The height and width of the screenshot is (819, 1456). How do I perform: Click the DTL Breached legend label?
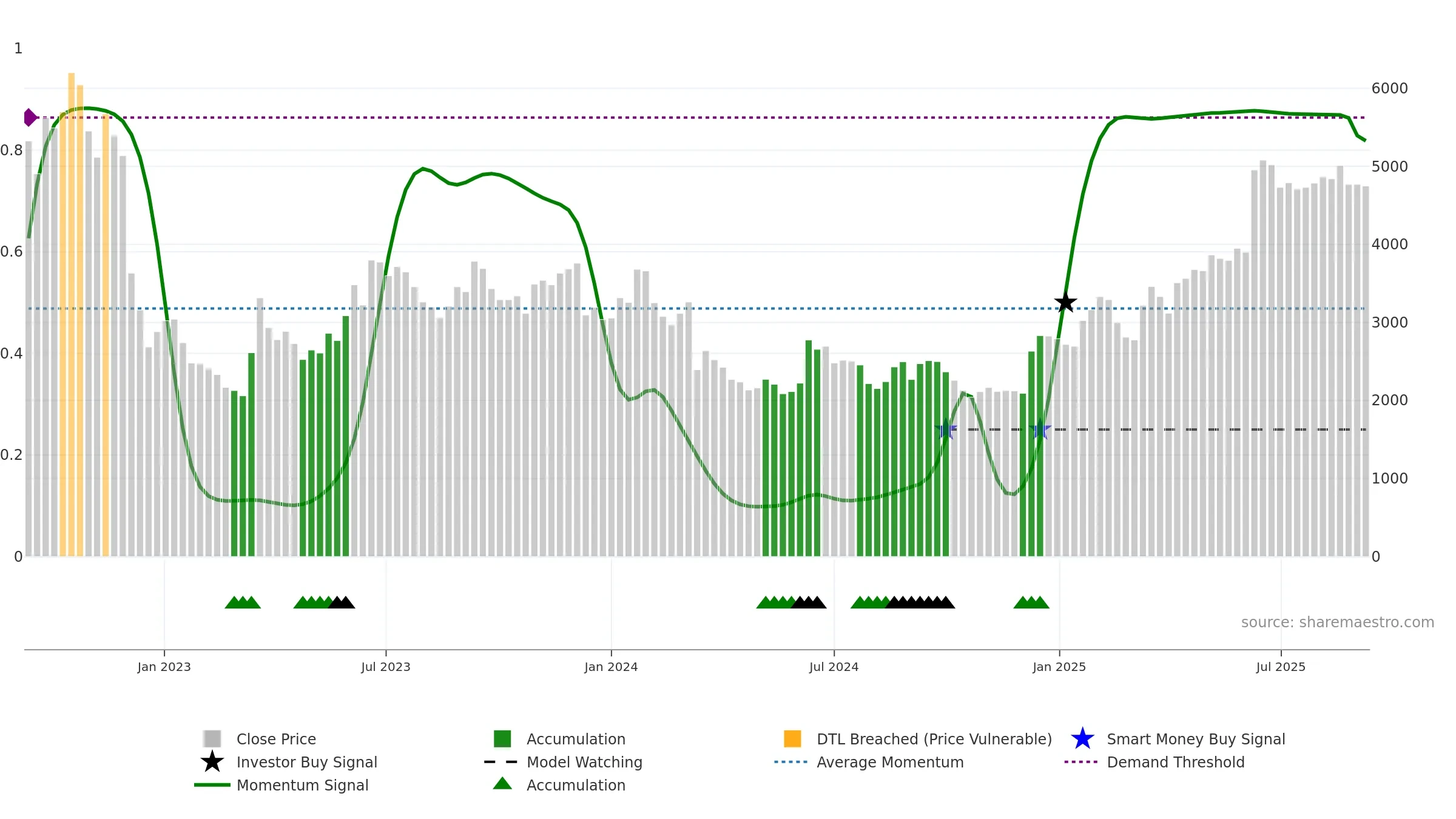click(934, 739)
